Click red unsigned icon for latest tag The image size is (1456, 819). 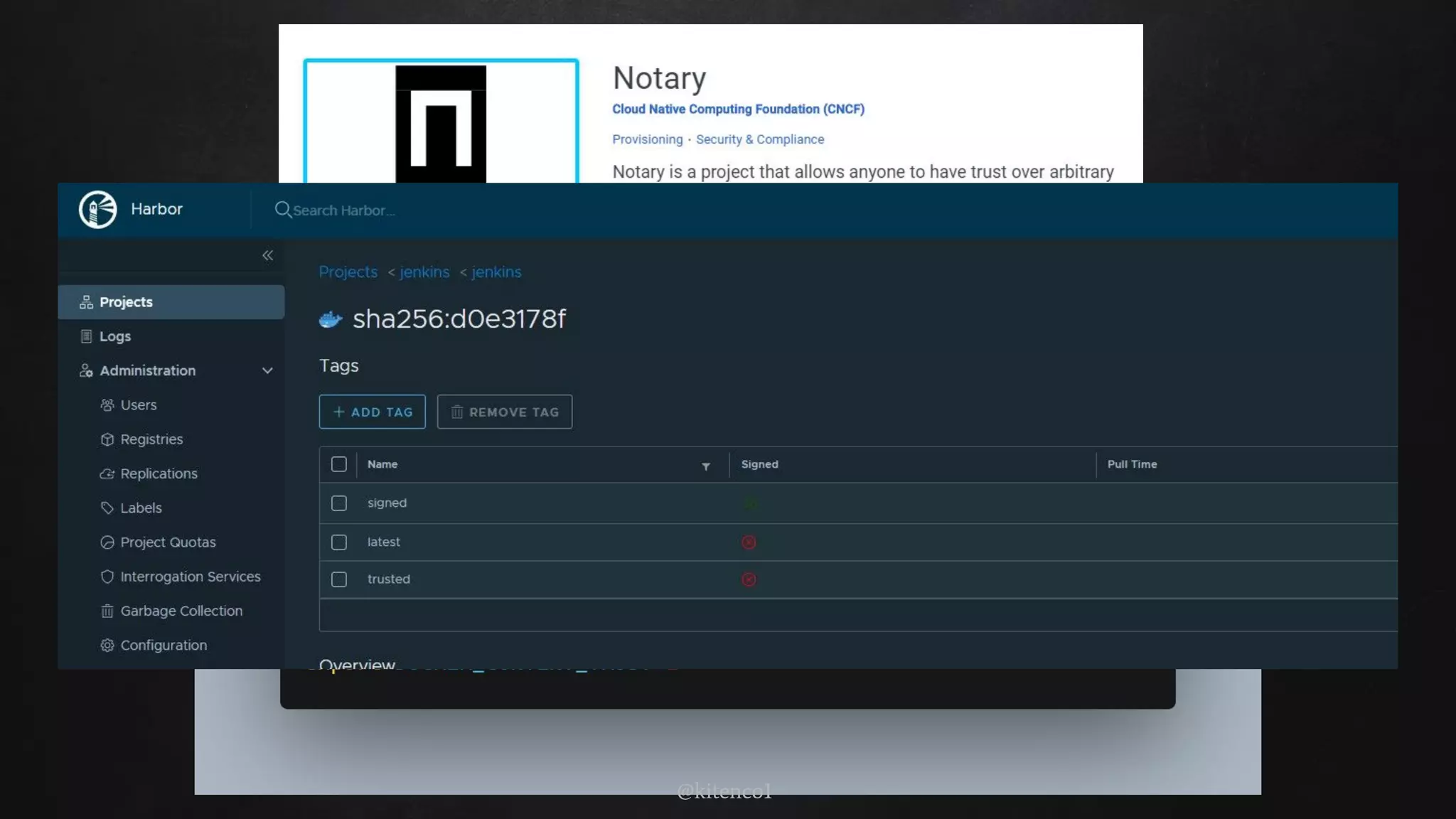(749, 542)
